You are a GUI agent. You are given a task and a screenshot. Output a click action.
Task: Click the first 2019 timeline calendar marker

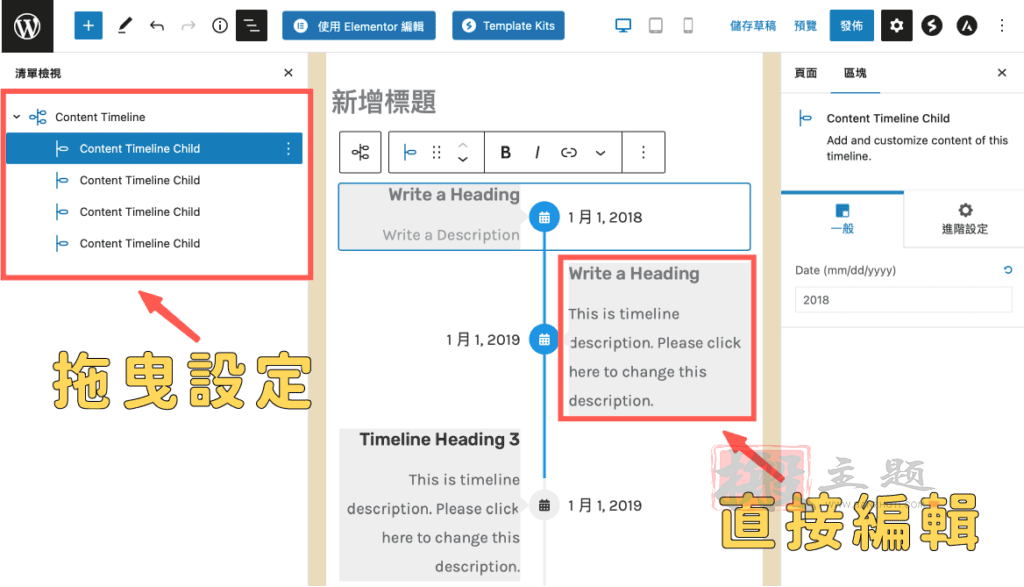click(544, 340)
